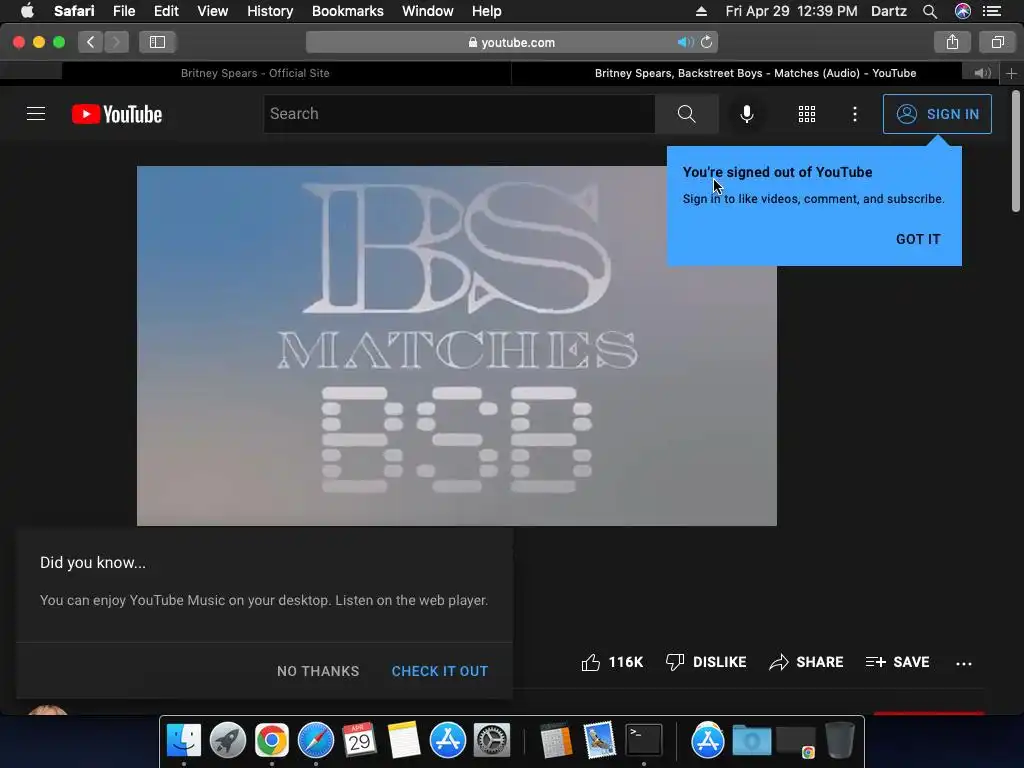Click the Dislike thumbs down button
This screenshot has width=1024, height=768.
click(x=706, y=662)
